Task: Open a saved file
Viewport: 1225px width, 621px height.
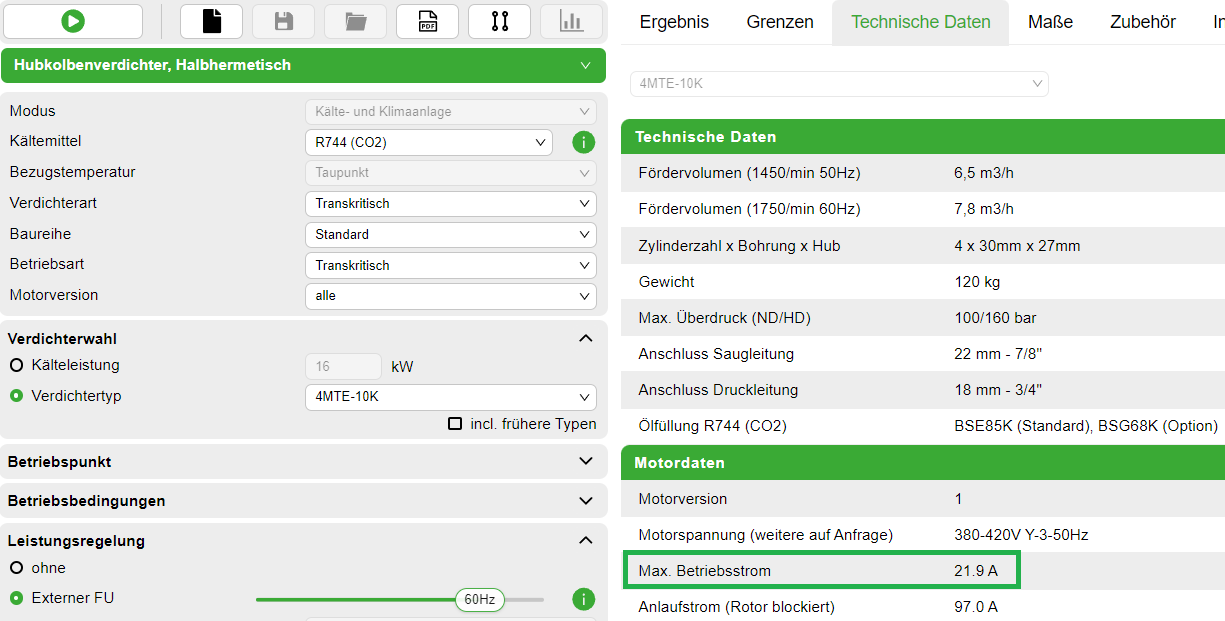Action: (355, 20)
